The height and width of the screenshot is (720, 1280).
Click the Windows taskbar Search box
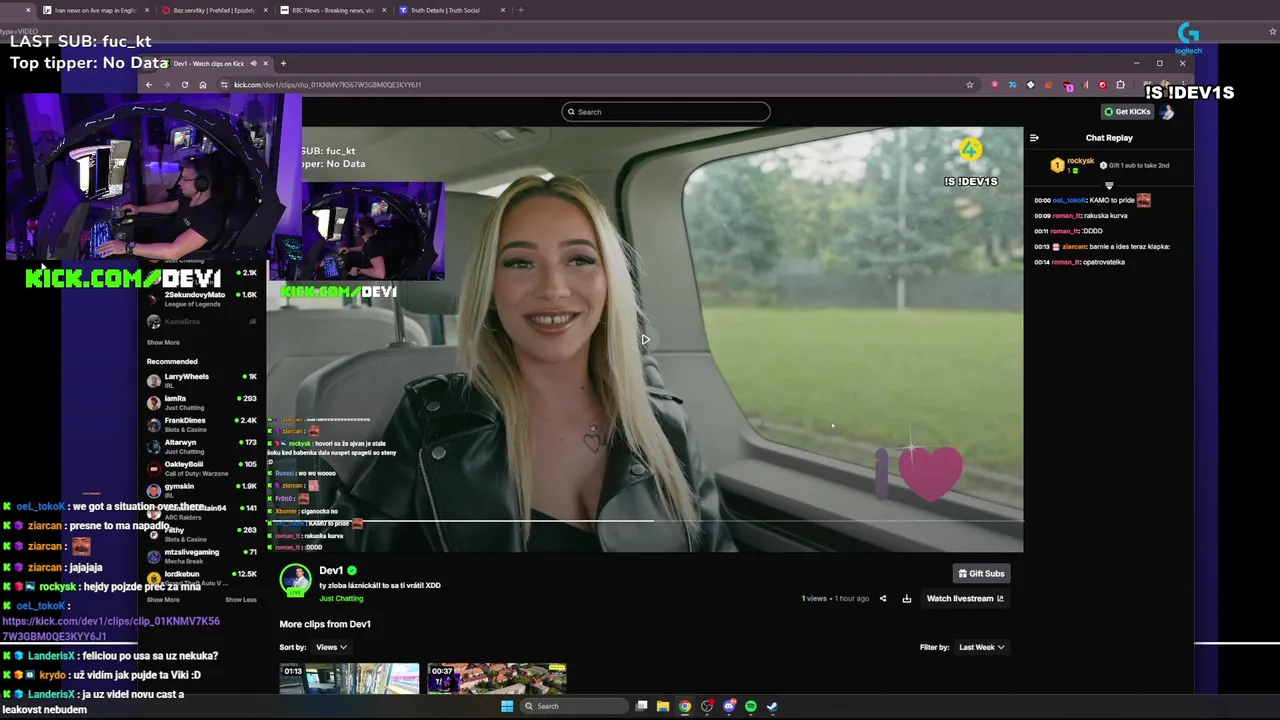click(x=573, y=706)
